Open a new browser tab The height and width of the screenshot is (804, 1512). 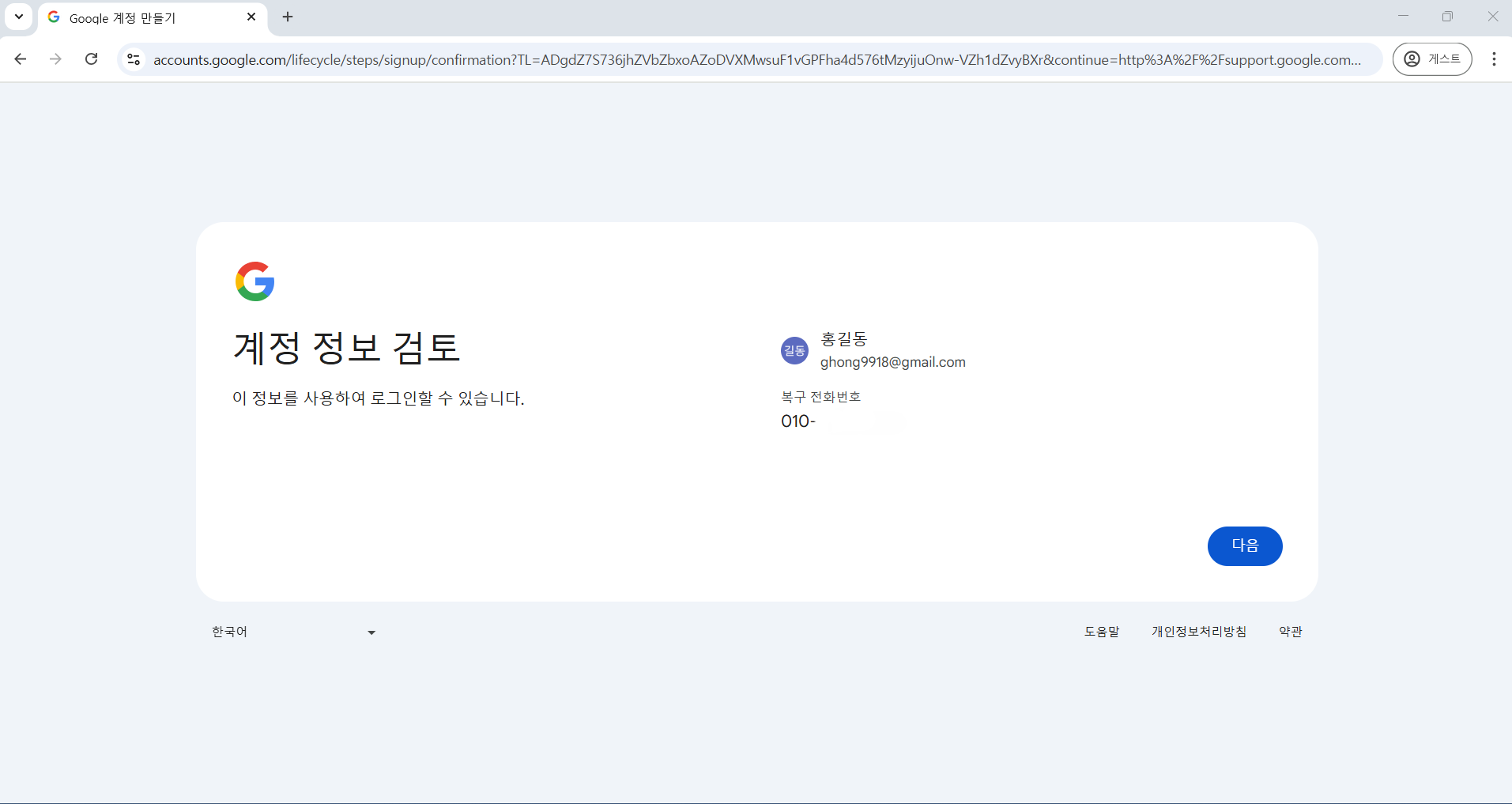pyautogui.click(x=288, y=17)
